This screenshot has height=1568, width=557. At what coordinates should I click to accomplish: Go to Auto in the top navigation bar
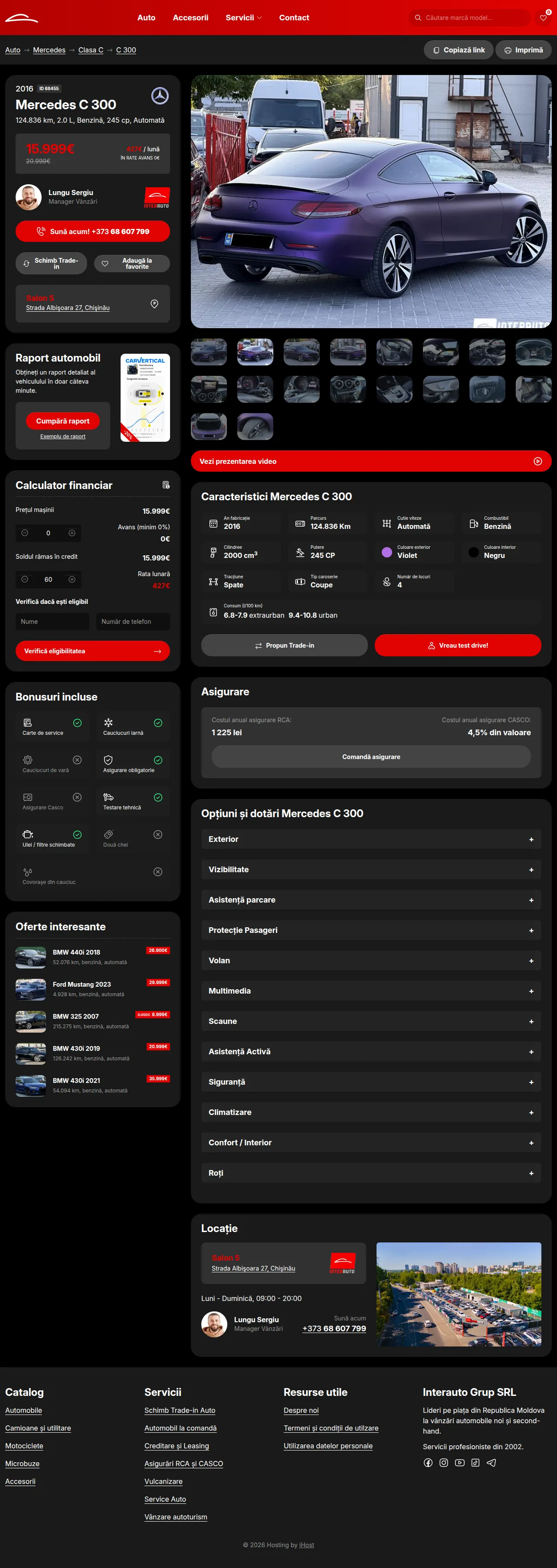[x=146, y=18]
